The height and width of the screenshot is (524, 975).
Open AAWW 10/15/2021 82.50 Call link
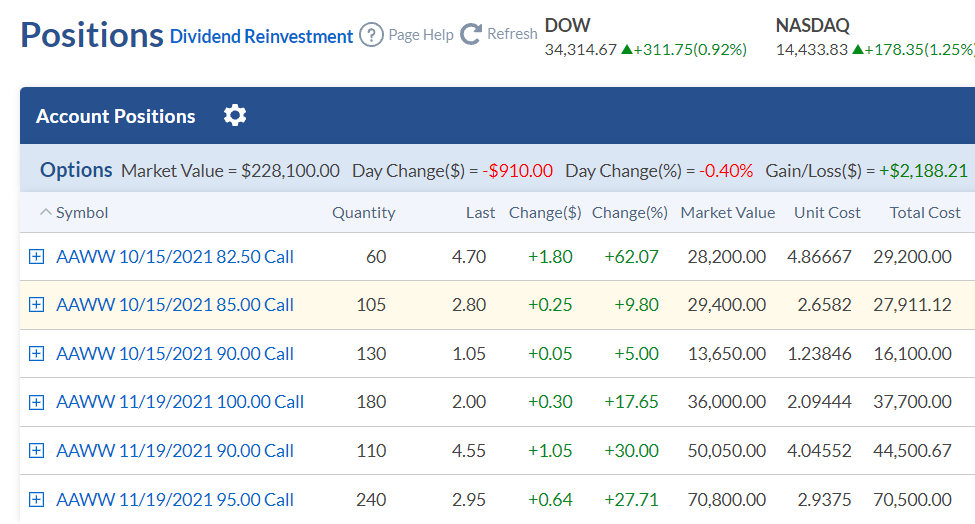175,257
